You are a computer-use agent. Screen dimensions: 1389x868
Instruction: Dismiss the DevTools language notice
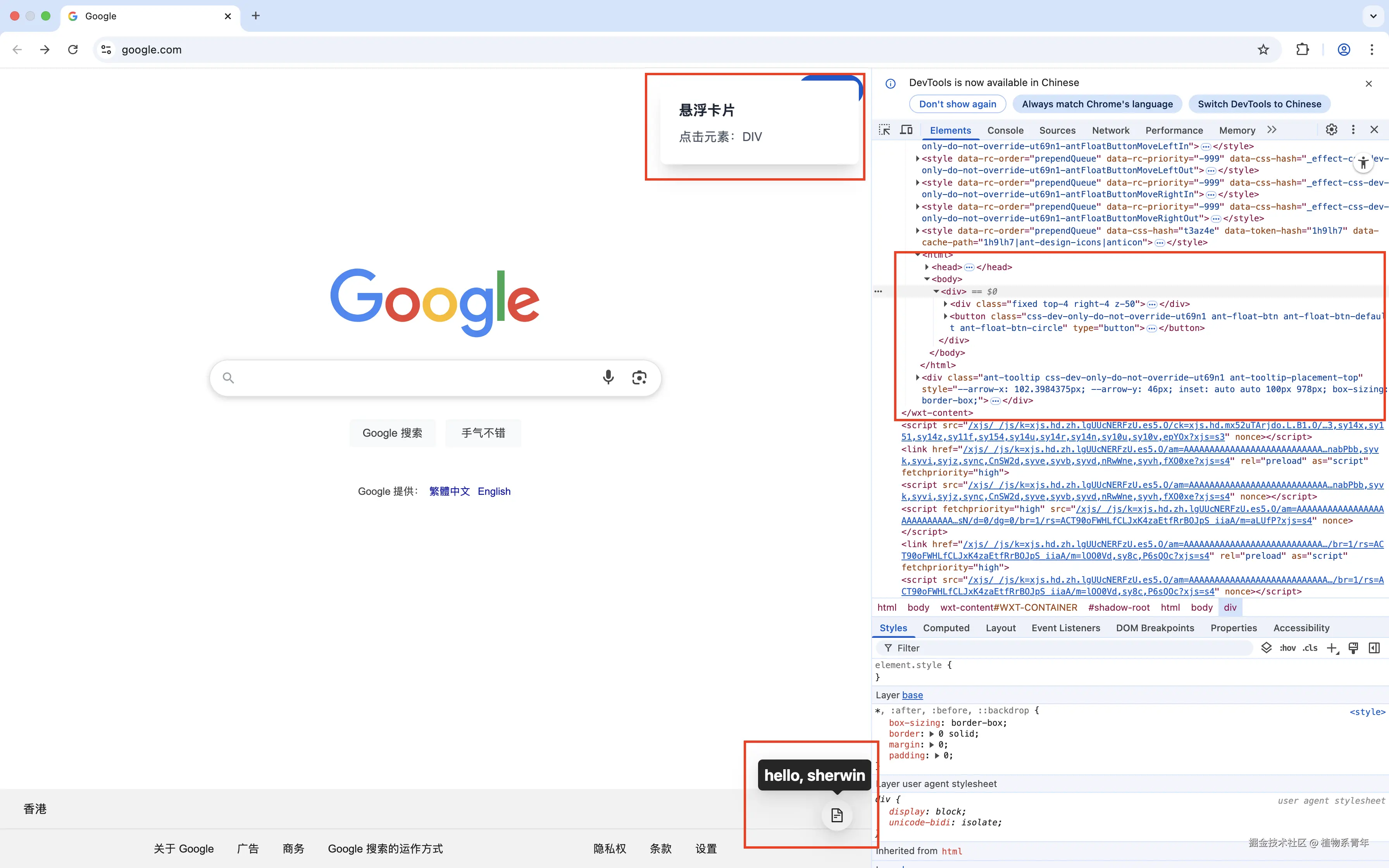pyautogui.click(x=1369, y=84)
